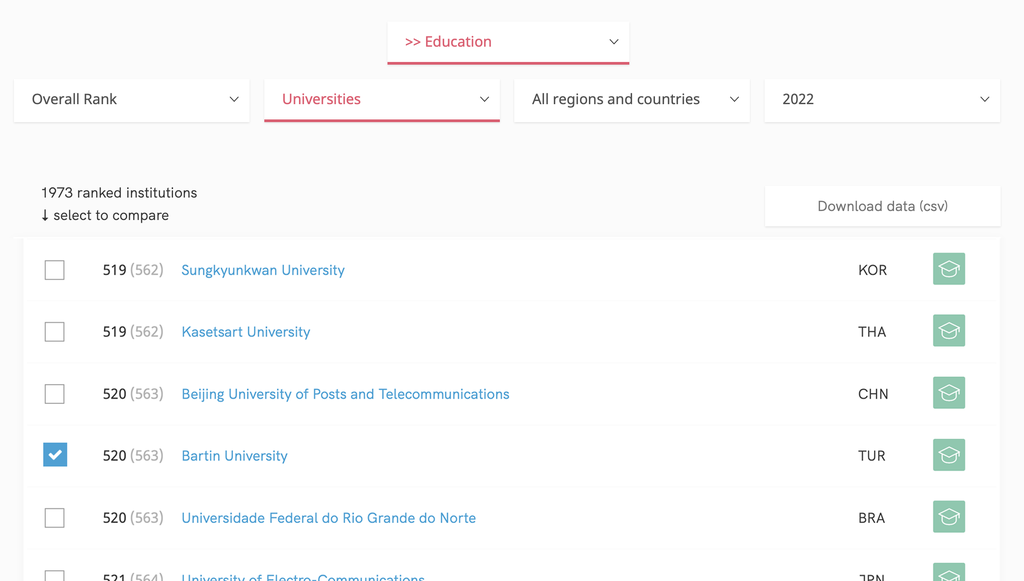Click rank 520 (563) of Rio Grande do Norte
Screen dimensions: 1024x581
(x=133, y=518)
